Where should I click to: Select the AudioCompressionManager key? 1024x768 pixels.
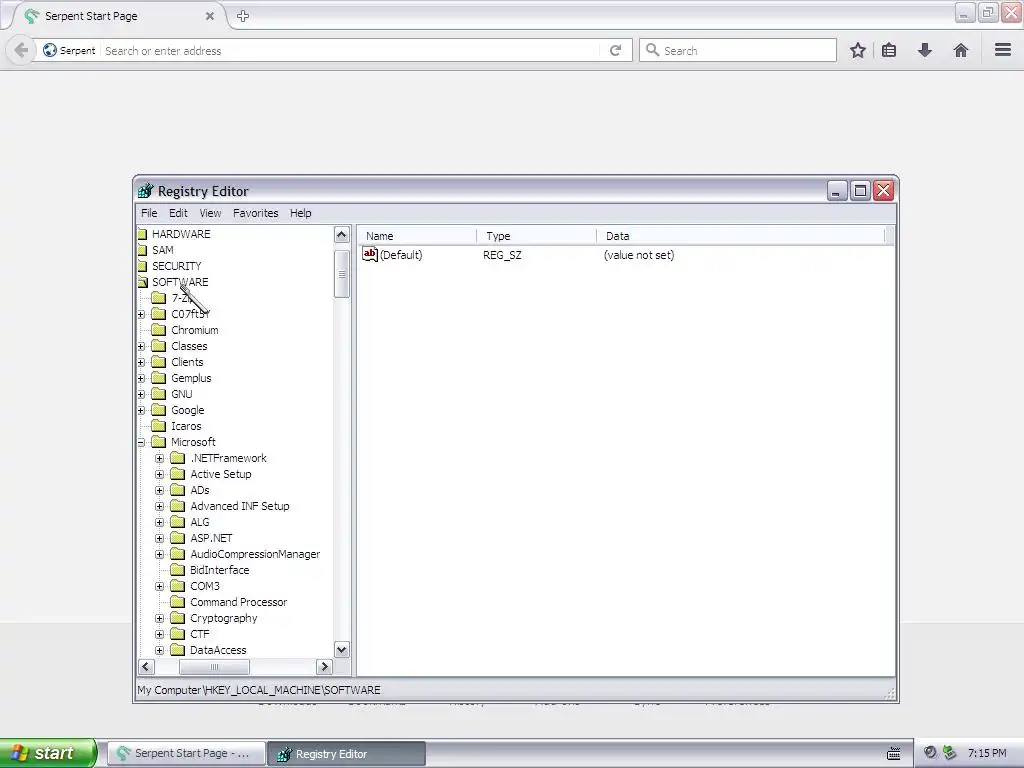click(x=255, y=554)
